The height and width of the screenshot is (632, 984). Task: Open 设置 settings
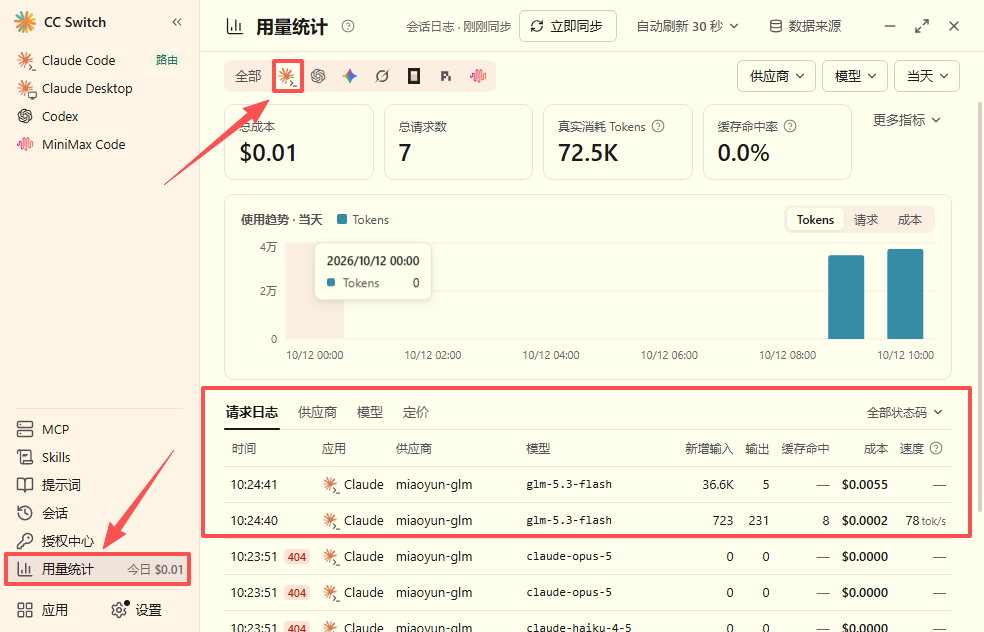(137, 610)
